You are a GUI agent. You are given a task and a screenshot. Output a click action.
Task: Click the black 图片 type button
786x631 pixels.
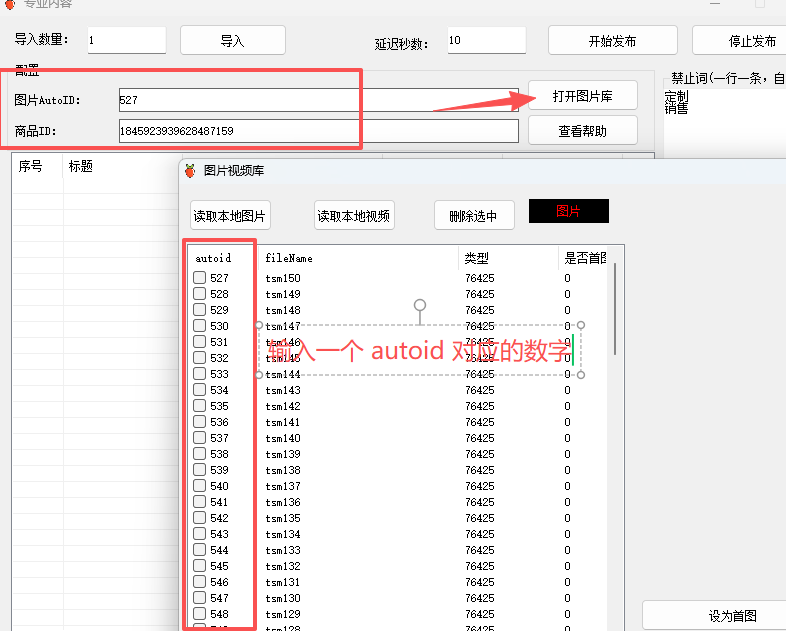[568, 211]
